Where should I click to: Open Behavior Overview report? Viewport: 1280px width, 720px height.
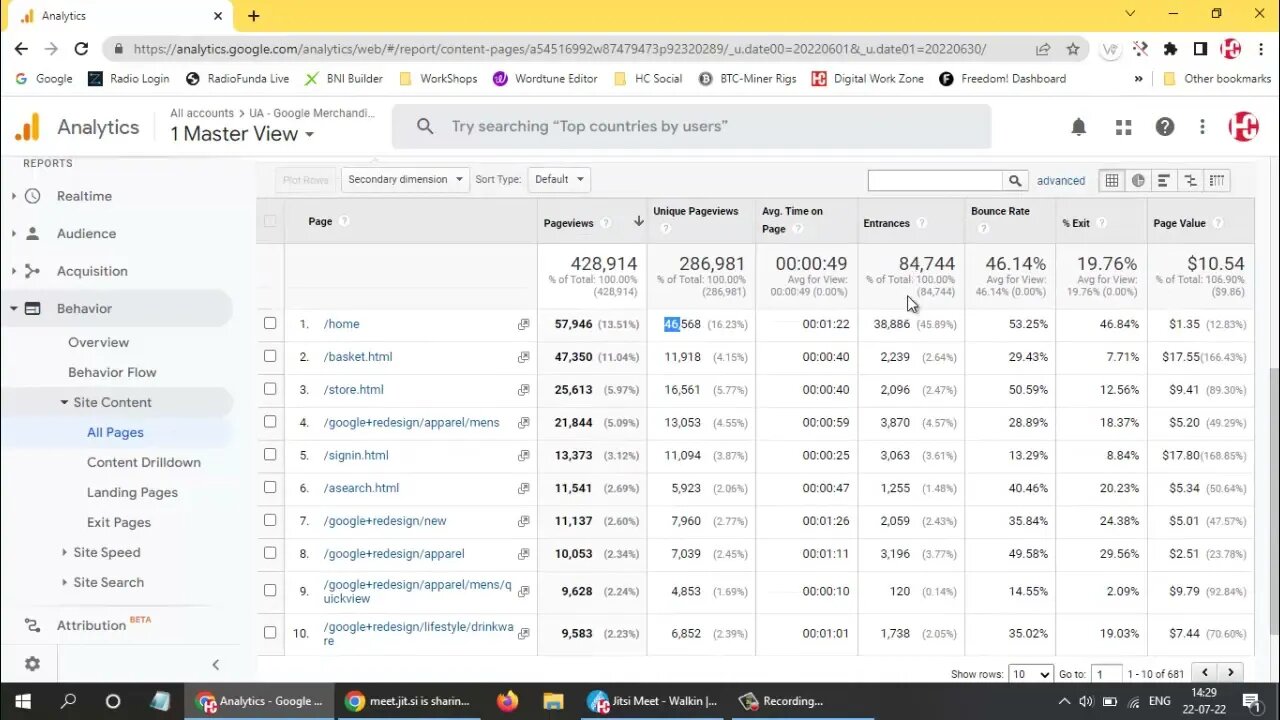98,342
